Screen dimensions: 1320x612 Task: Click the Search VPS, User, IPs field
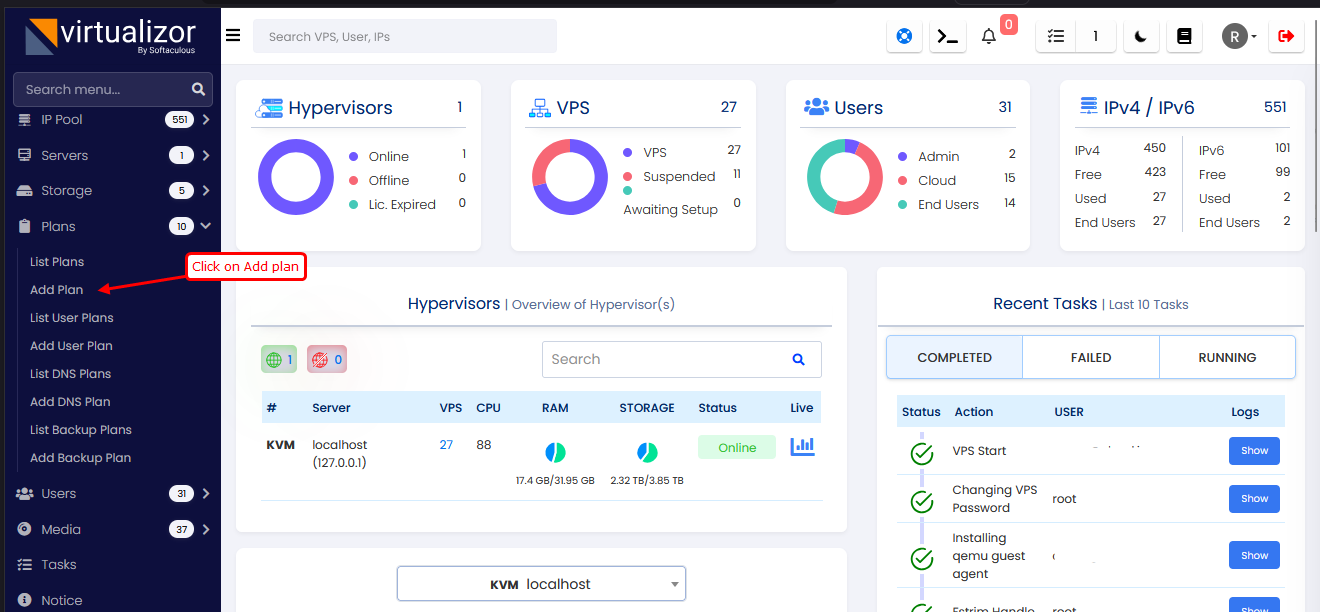click(405, 36)
